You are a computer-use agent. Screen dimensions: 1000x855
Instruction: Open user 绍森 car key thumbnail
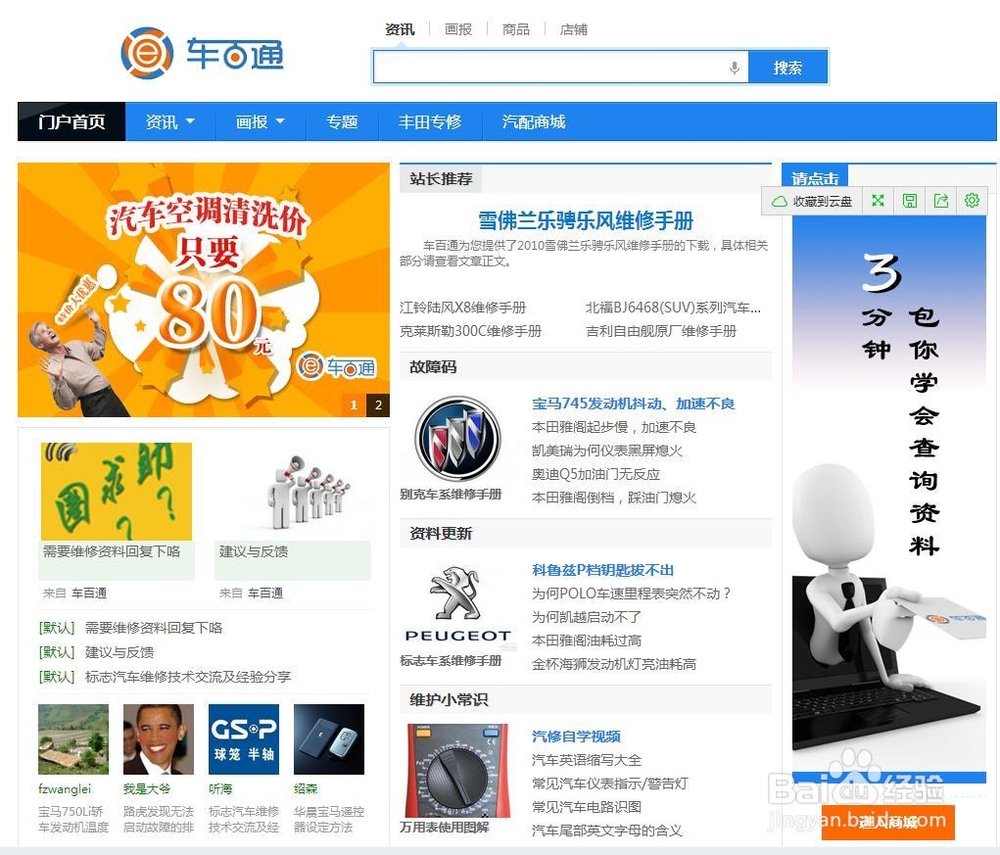click(329, 739)
